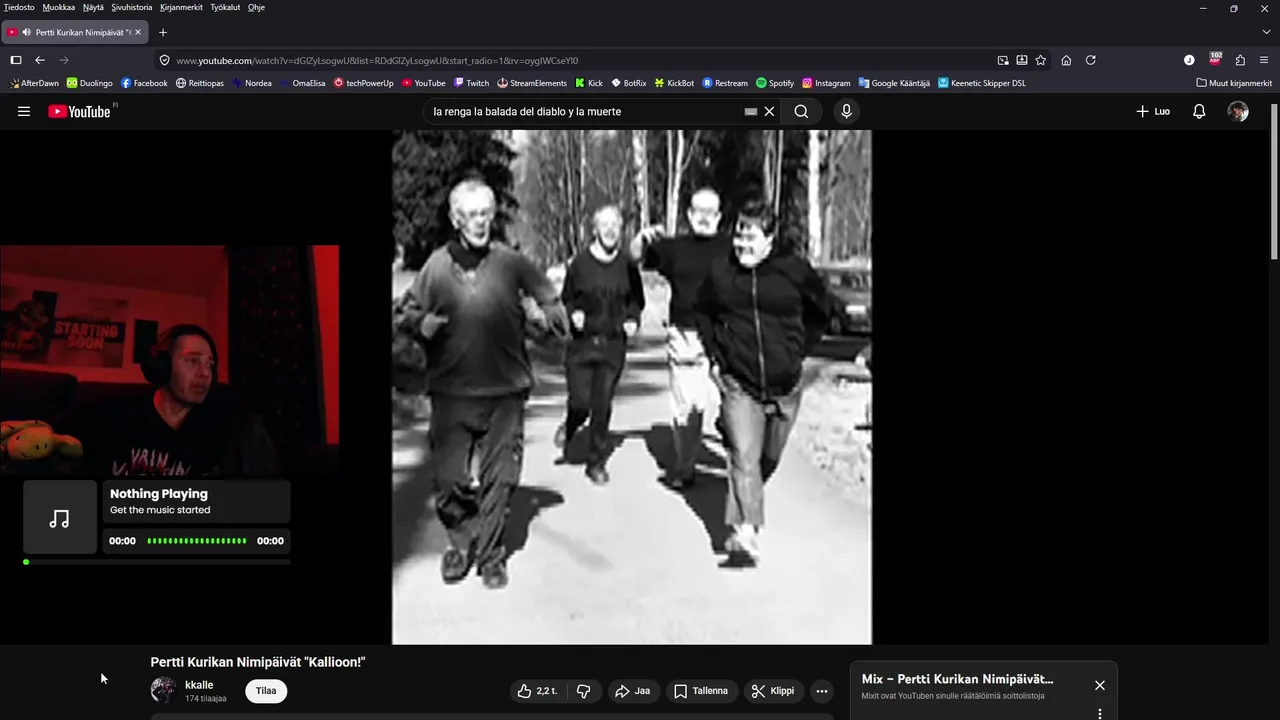Go to browser home page icon
Screen dimensions: 1280x720
(x=1066, y=60)
